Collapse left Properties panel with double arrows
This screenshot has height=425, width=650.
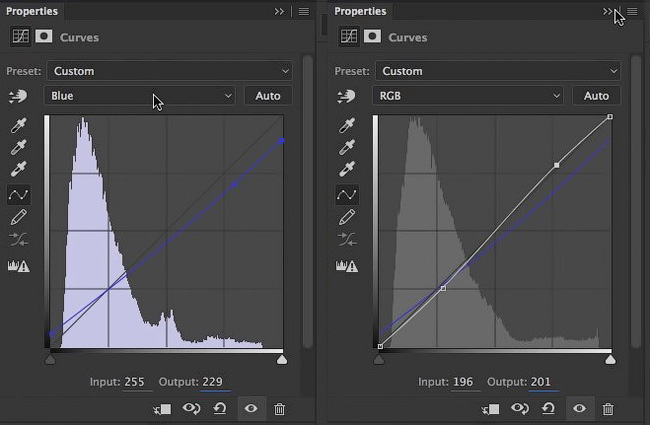click(279, 12)
